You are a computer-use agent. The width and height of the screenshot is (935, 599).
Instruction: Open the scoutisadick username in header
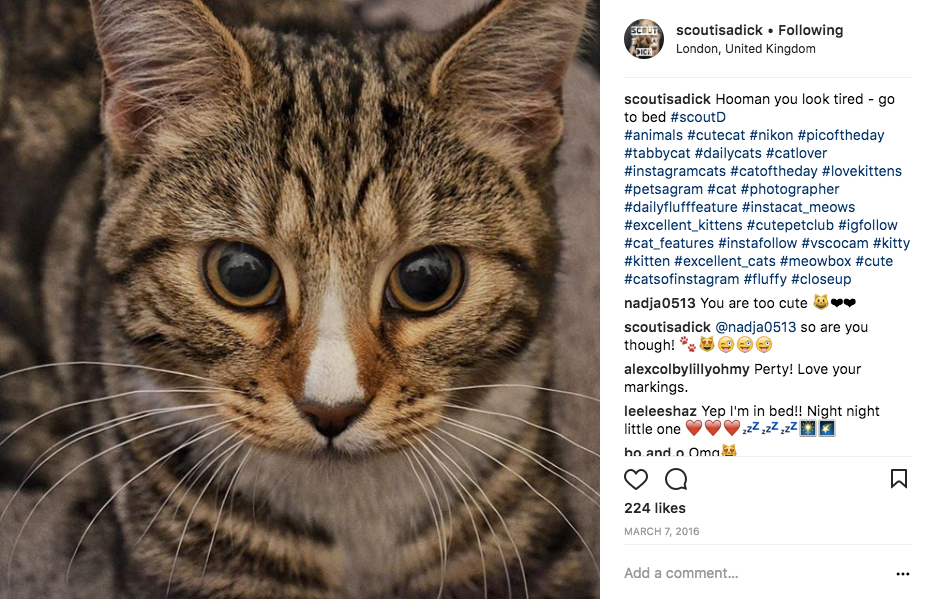(719, 30)
